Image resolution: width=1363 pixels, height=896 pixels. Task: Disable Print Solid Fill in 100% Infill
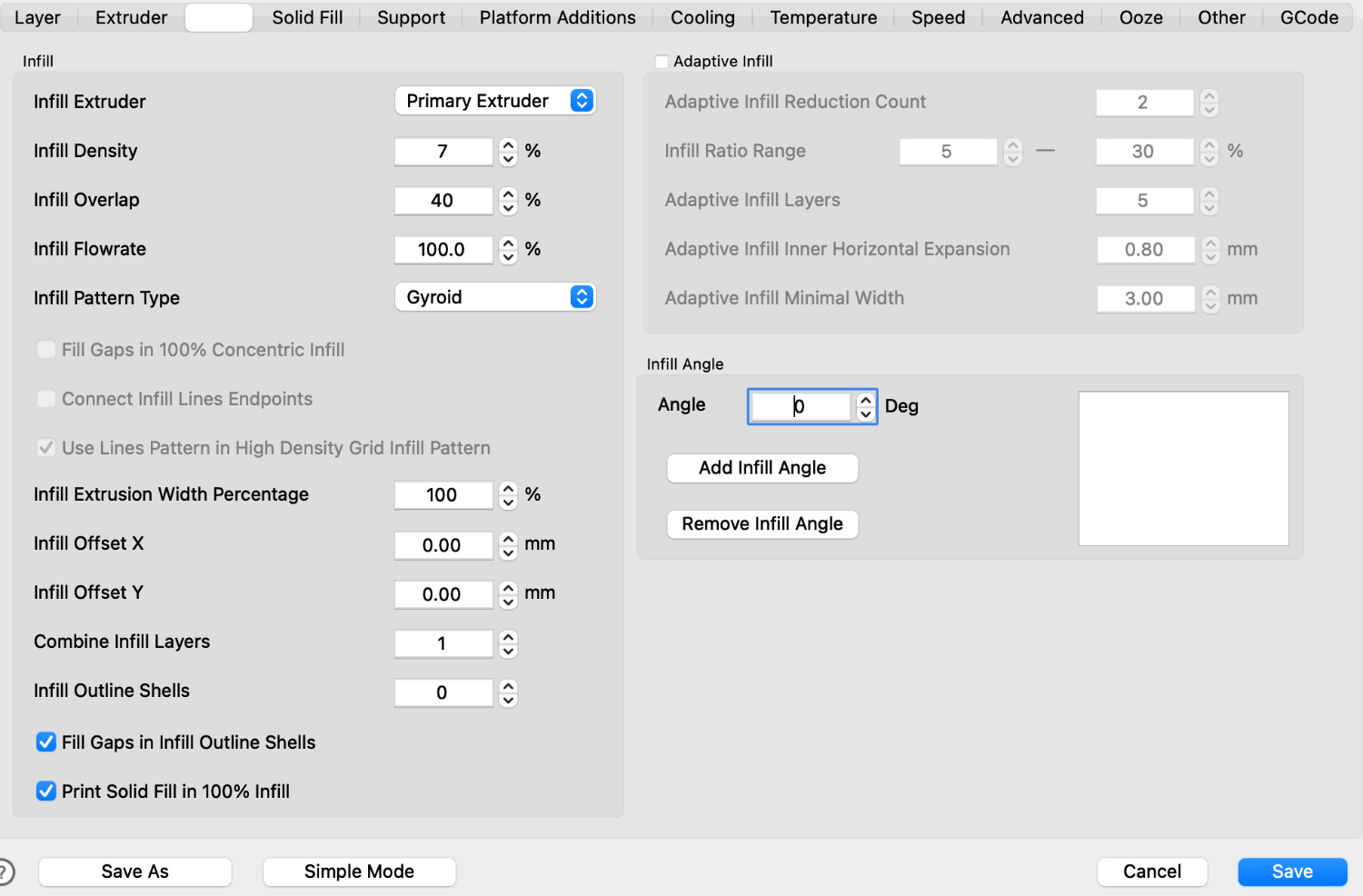coord(46,791)
